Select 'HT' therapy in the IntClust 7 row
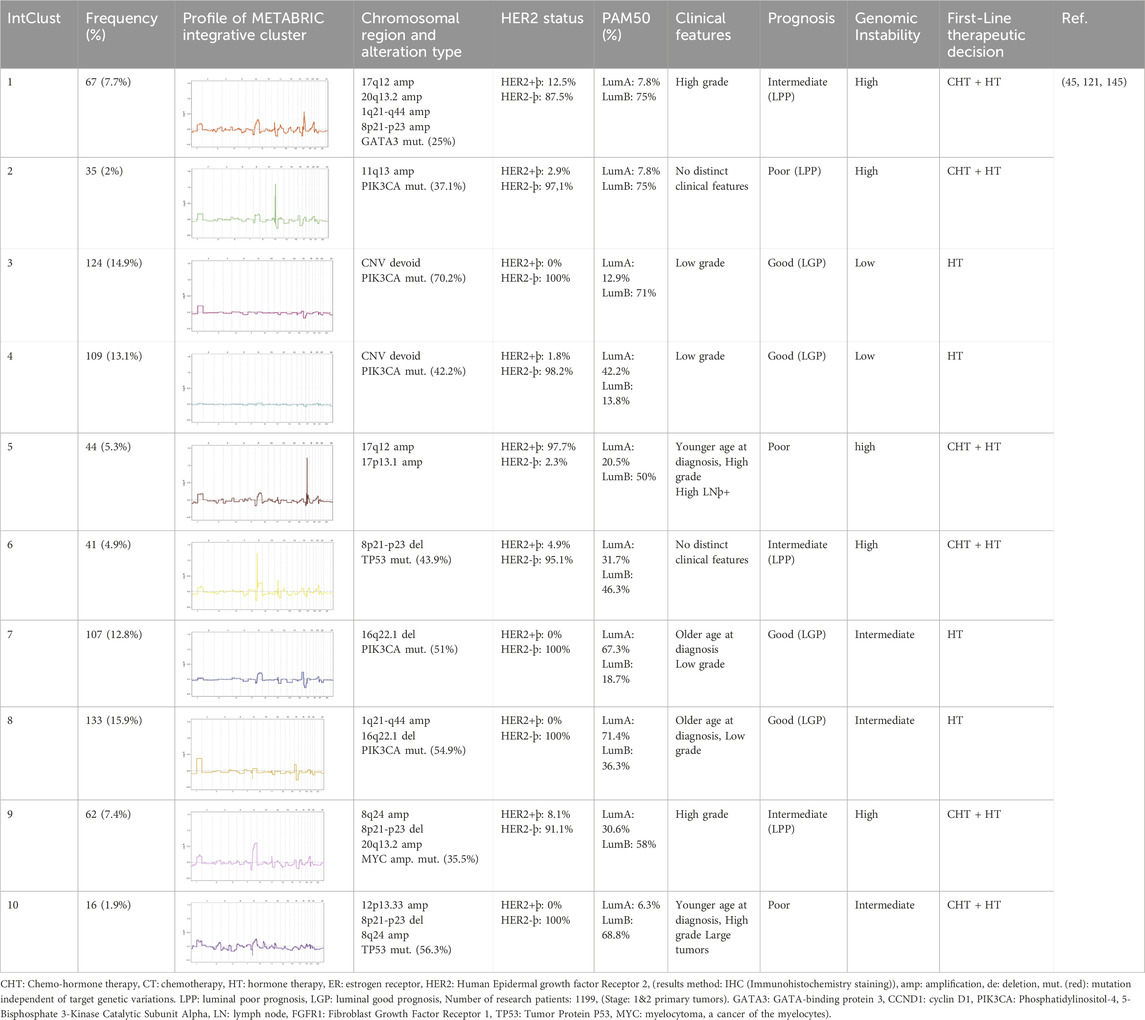 point(954,634)
